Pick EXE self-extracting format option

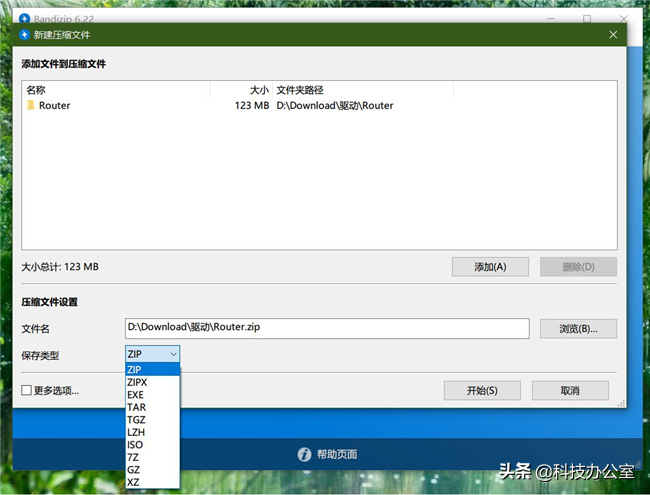(153, 395)
